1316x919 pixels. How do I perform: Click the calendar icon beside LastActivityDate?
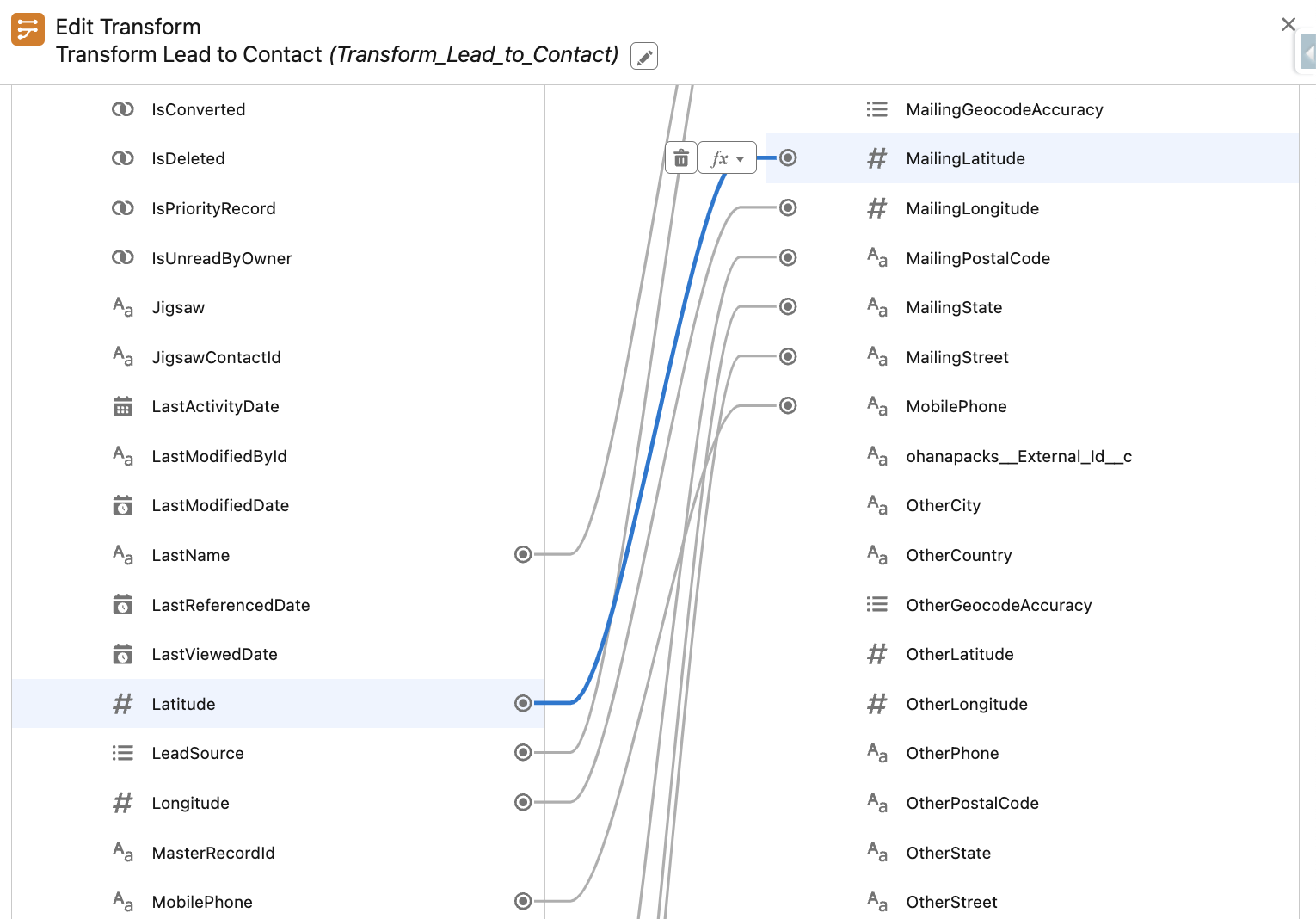(123, 407)
